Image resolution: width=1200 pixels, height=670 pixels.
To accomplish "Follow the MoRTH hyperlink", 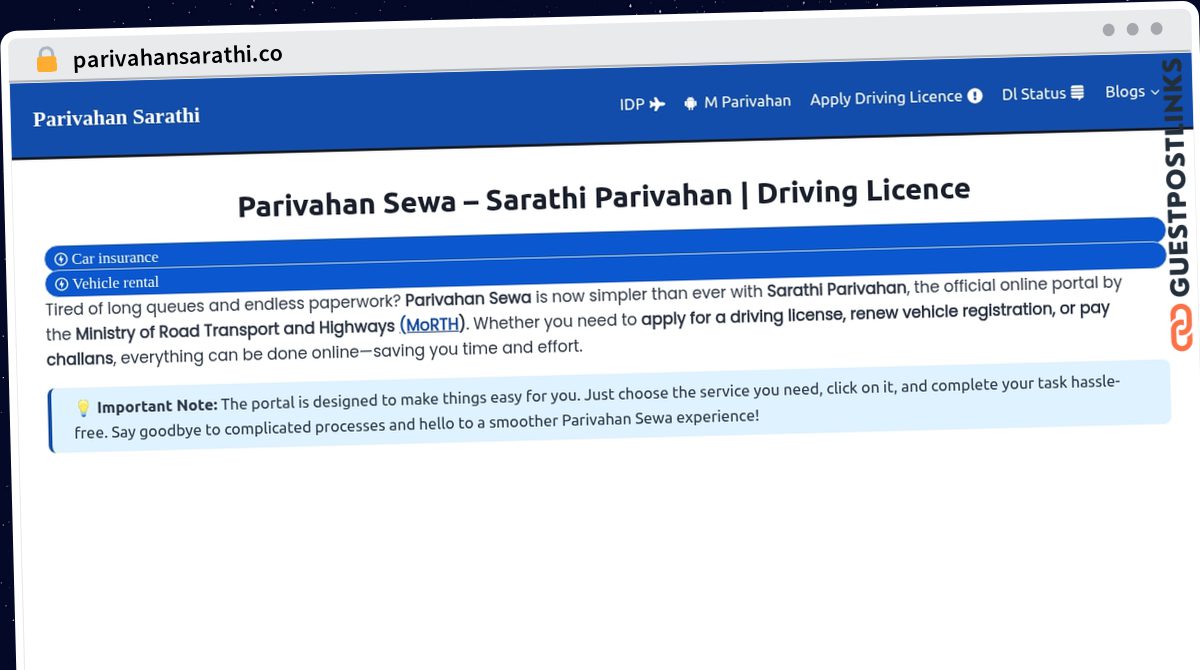I will (433, 325).
